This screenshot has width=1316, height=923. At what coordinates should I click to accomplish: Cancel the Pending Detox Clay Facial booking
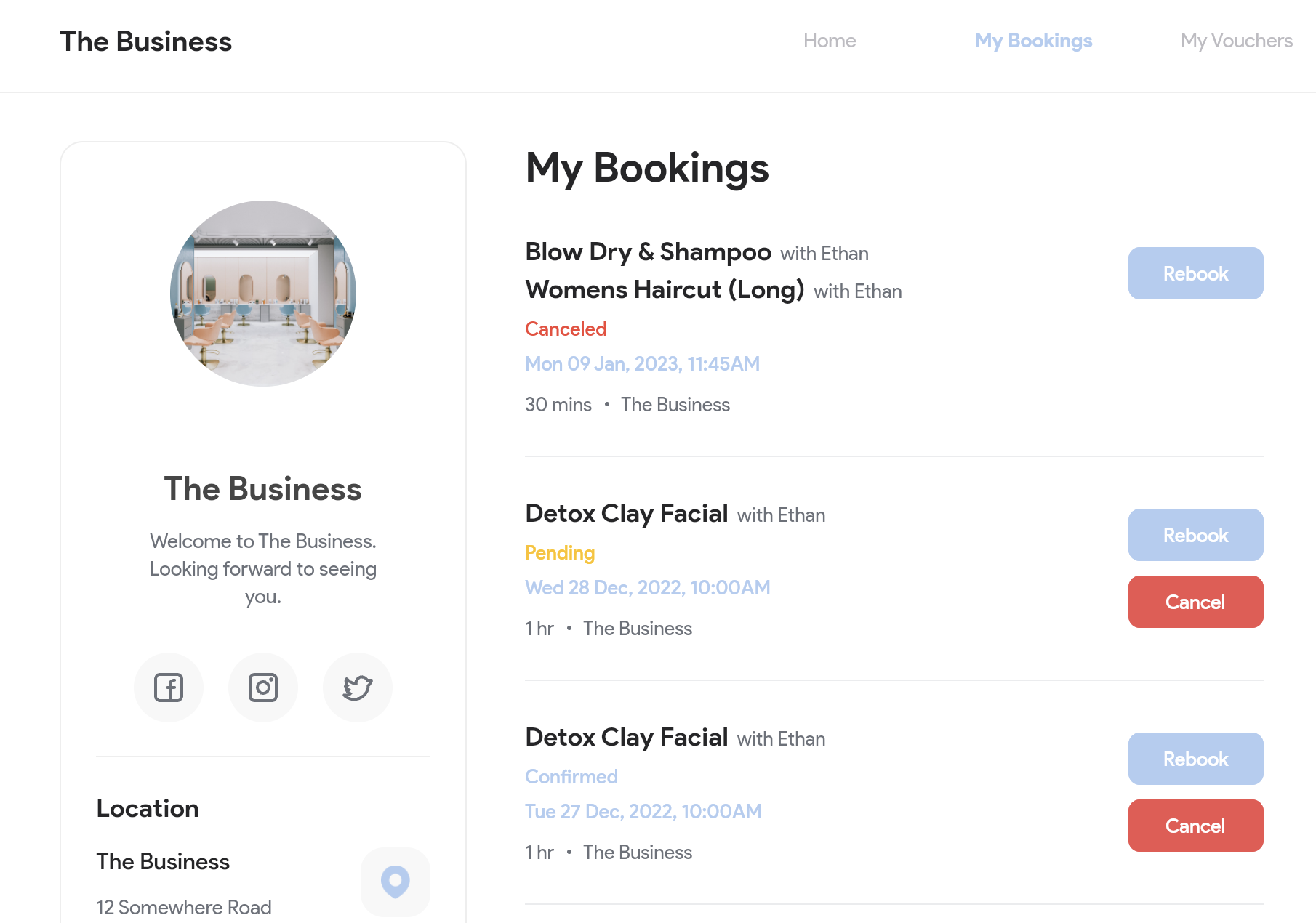1196,602
